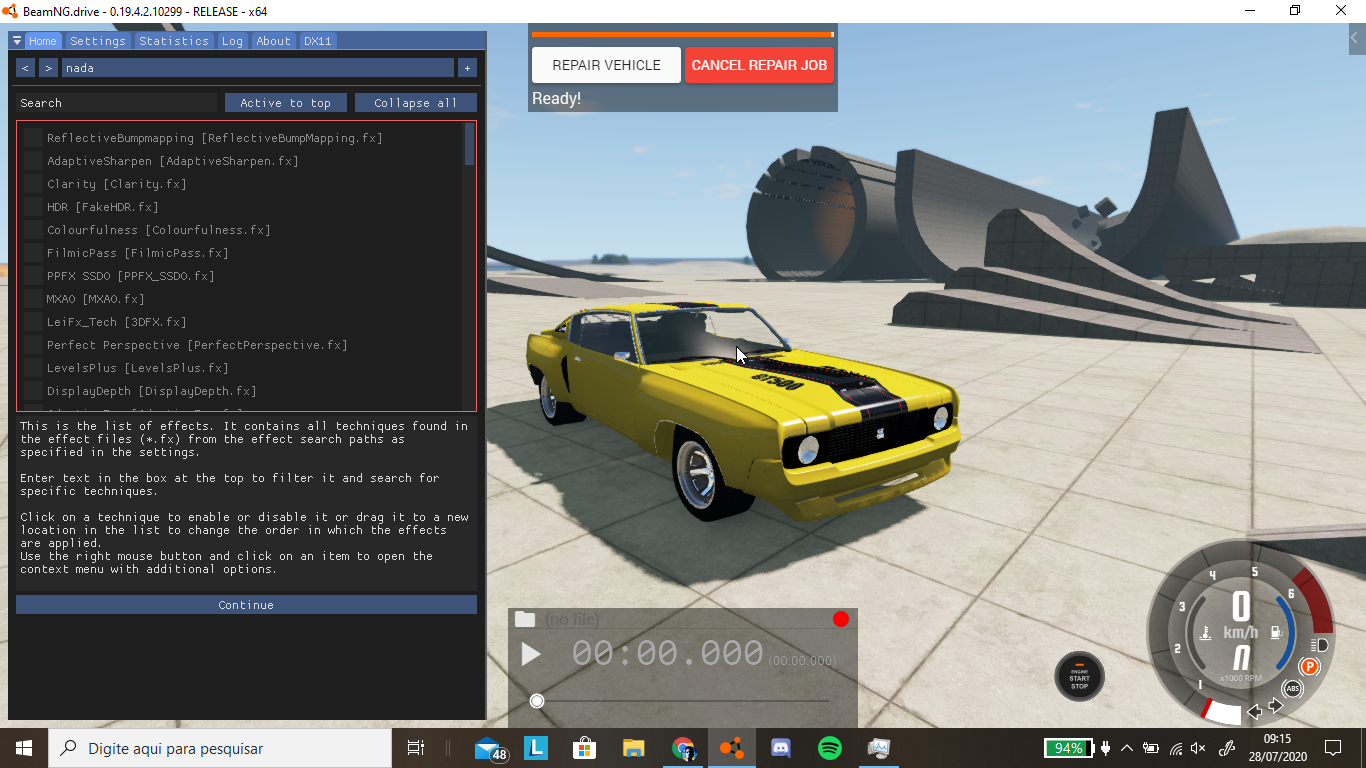The width and height of the screenshot is (1366, 768).
Task: Show hidden system tray icons chevron
Action: [1127, 748]
